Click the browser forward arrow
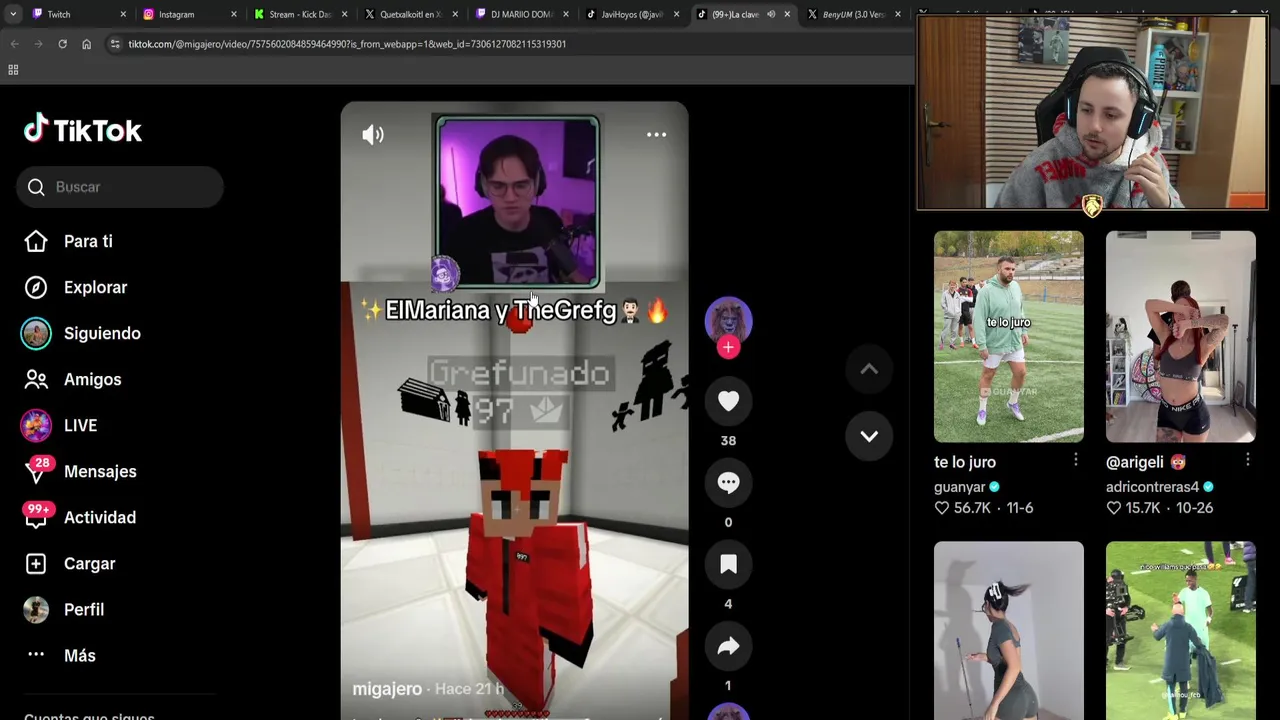This screenshot has height=720, width=1280. coord(38,44)
